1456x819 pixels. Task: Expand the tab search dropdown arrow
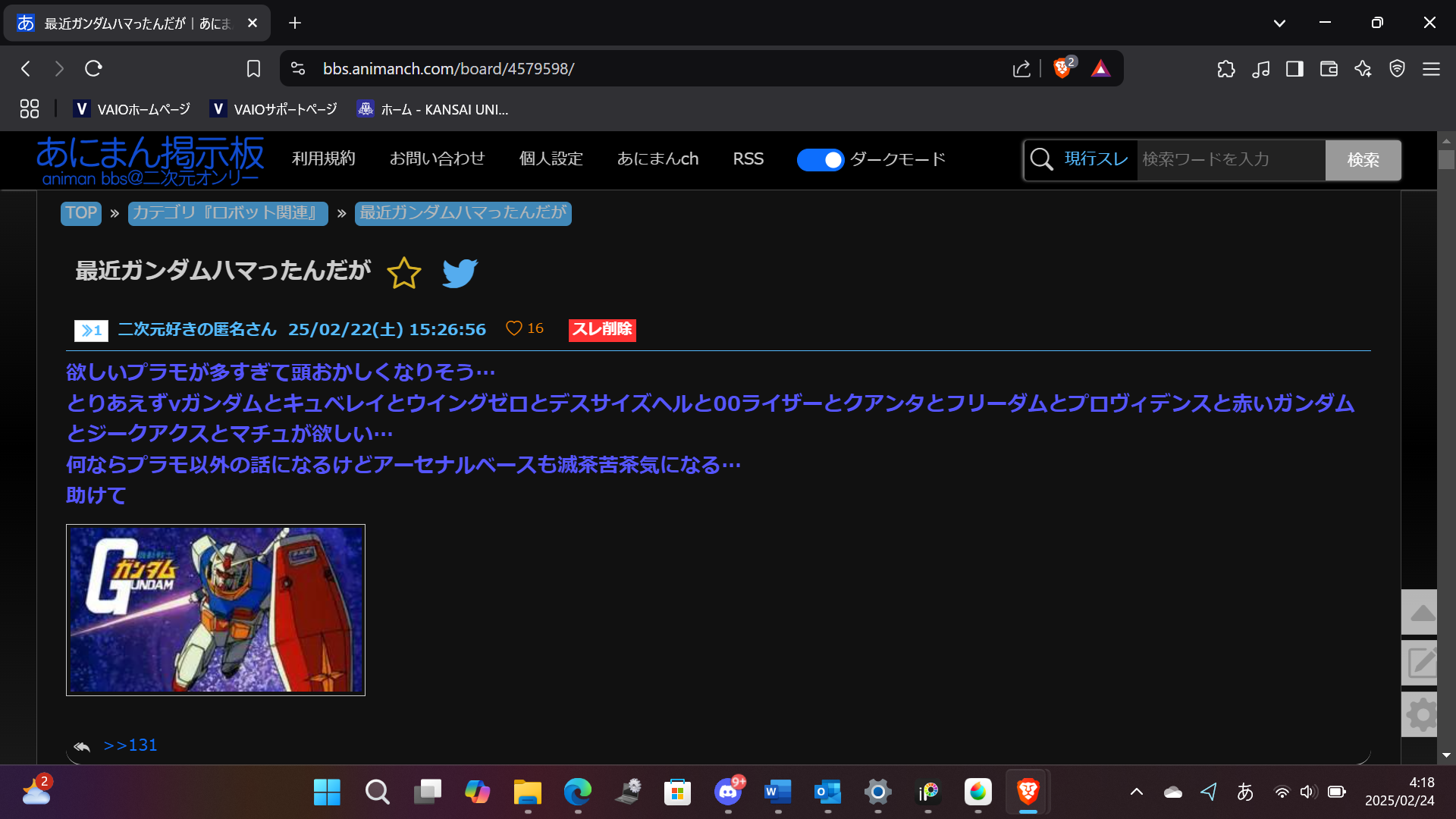click(1279, 23)
